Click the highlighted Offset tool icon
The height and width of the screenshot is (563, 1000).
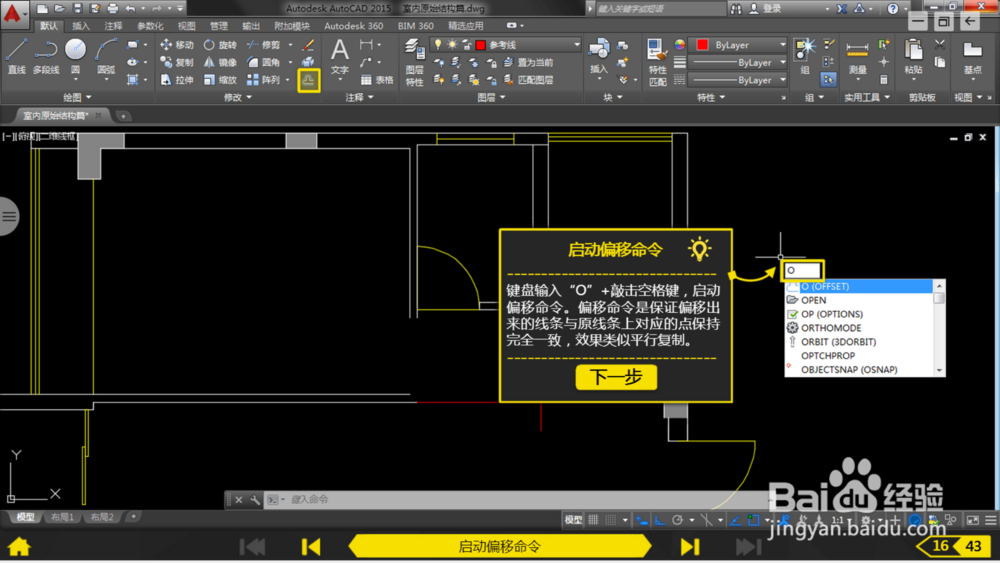(x=309, y=80)
